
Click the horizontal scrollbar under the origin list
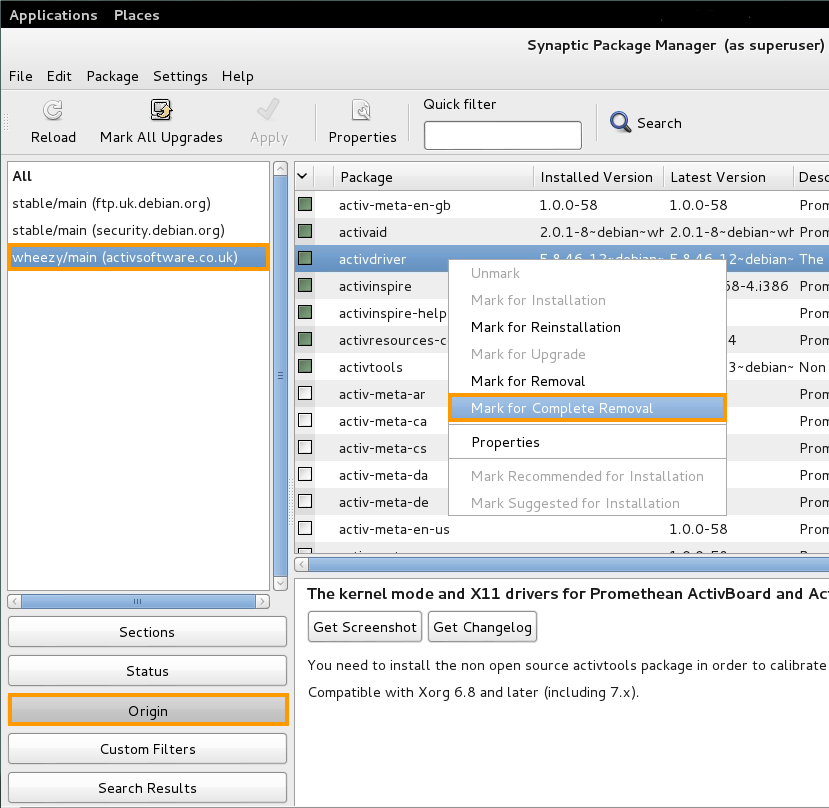pyautogui.click(x=138, y=602)
